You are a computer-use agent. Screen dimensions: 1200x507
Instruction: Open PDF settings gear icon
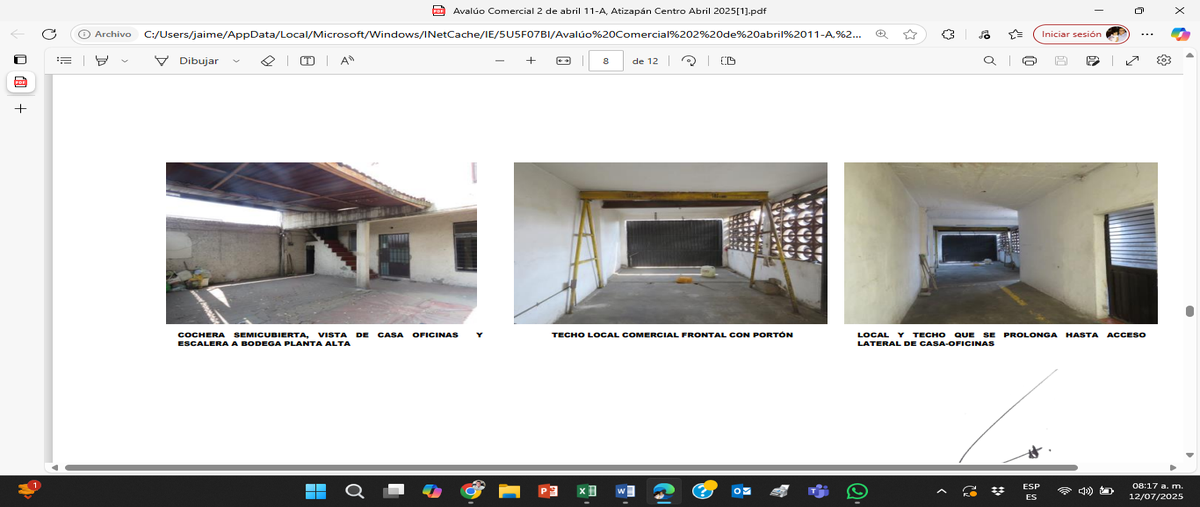(x=1164, y=60)
